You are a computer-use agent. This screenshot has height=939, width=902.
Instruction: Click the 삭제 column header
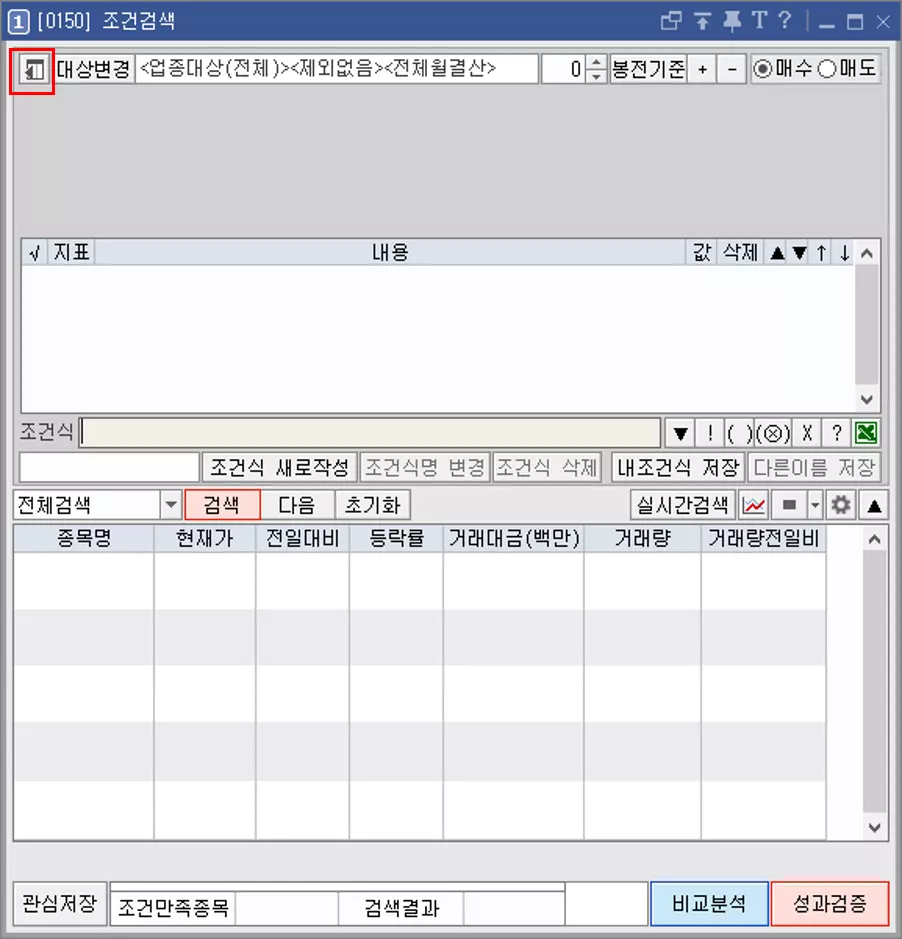click(x=740, y=253)
